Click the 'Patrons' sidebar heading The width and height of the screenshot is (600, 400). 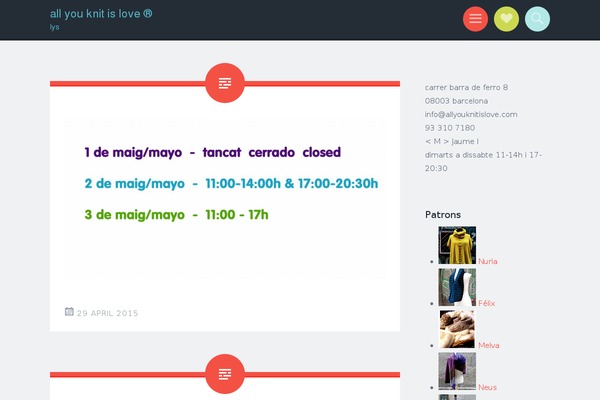click(x=443, y=215)
